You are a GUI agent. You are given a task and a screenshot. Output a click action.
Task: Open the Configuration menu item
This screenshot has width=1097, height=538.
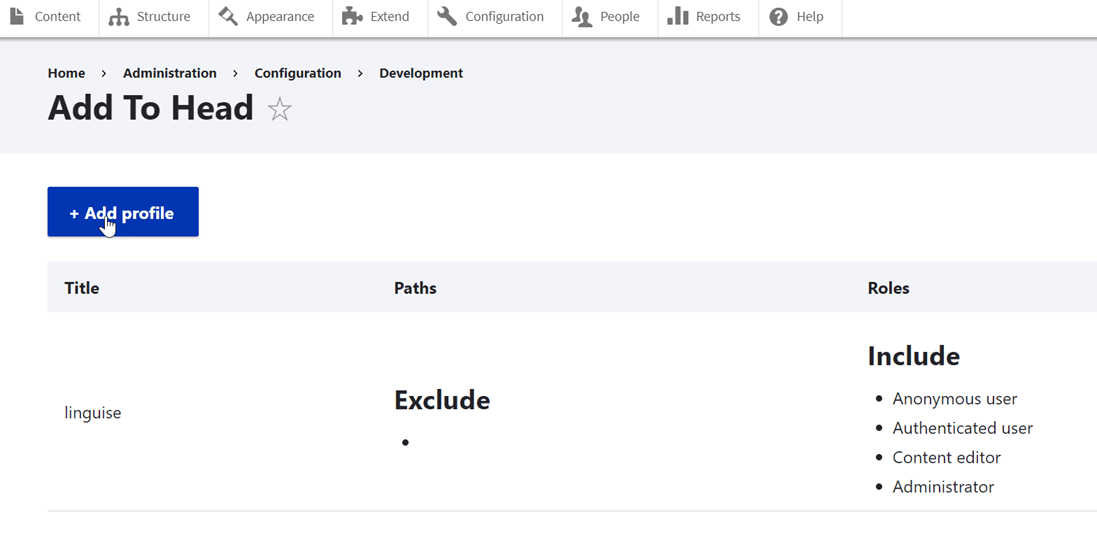coord(495,17)
